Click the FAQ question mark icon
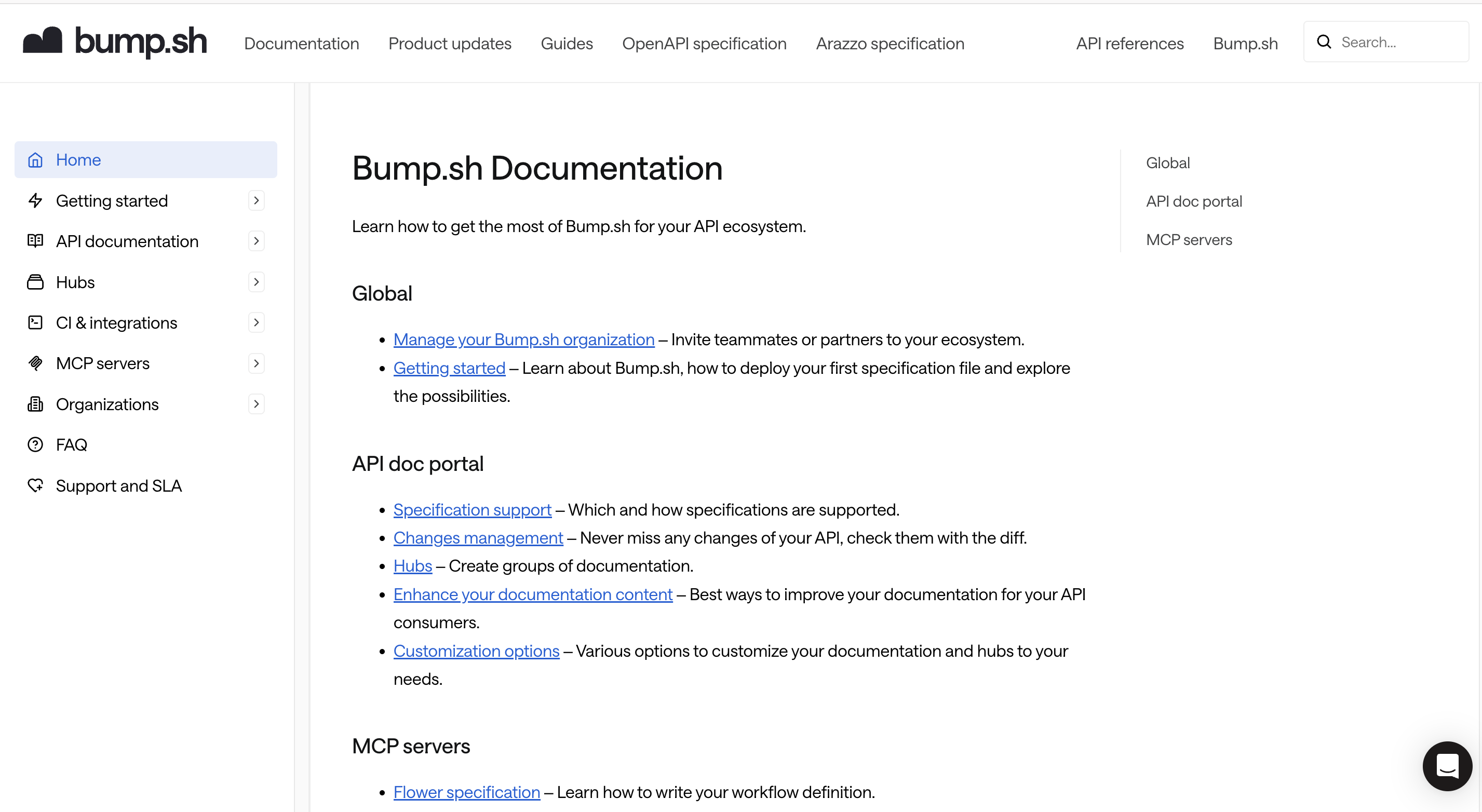This screenshot has width=1482, height=812. point(36,444)
